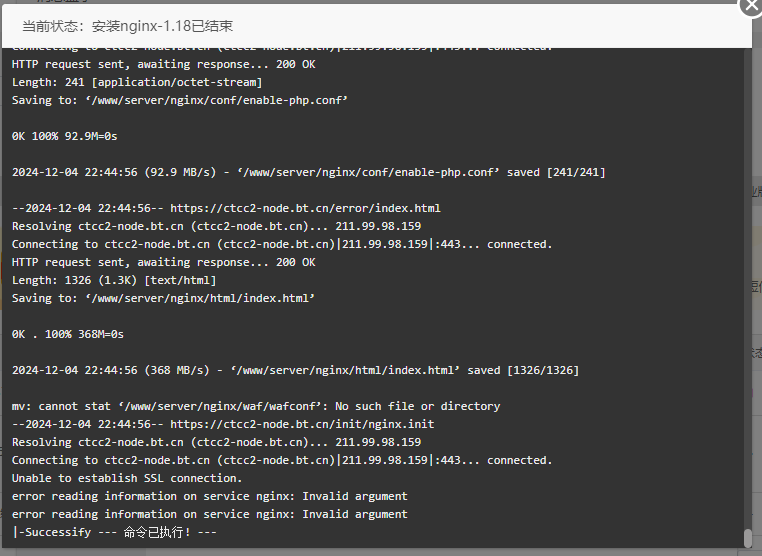Click the 'Successify 命令已执行' final line
The image size is (762, 556).
point(114,532)
